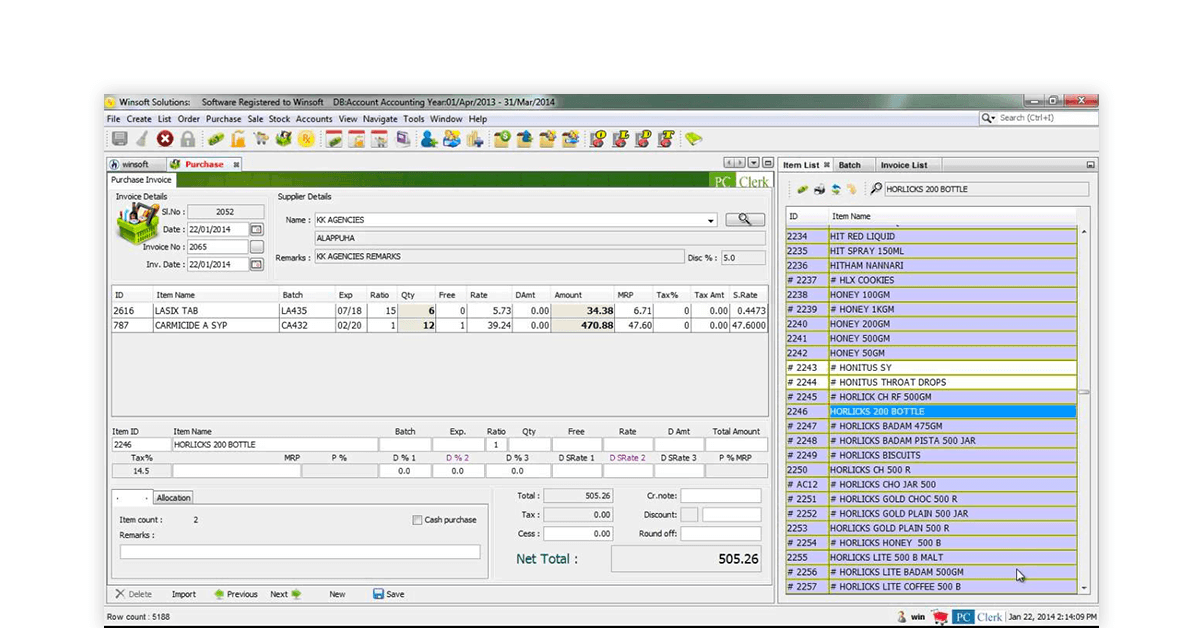1200x628 pixels.
Task: Click the add person toolbar icon
Action: pos(429,139)
